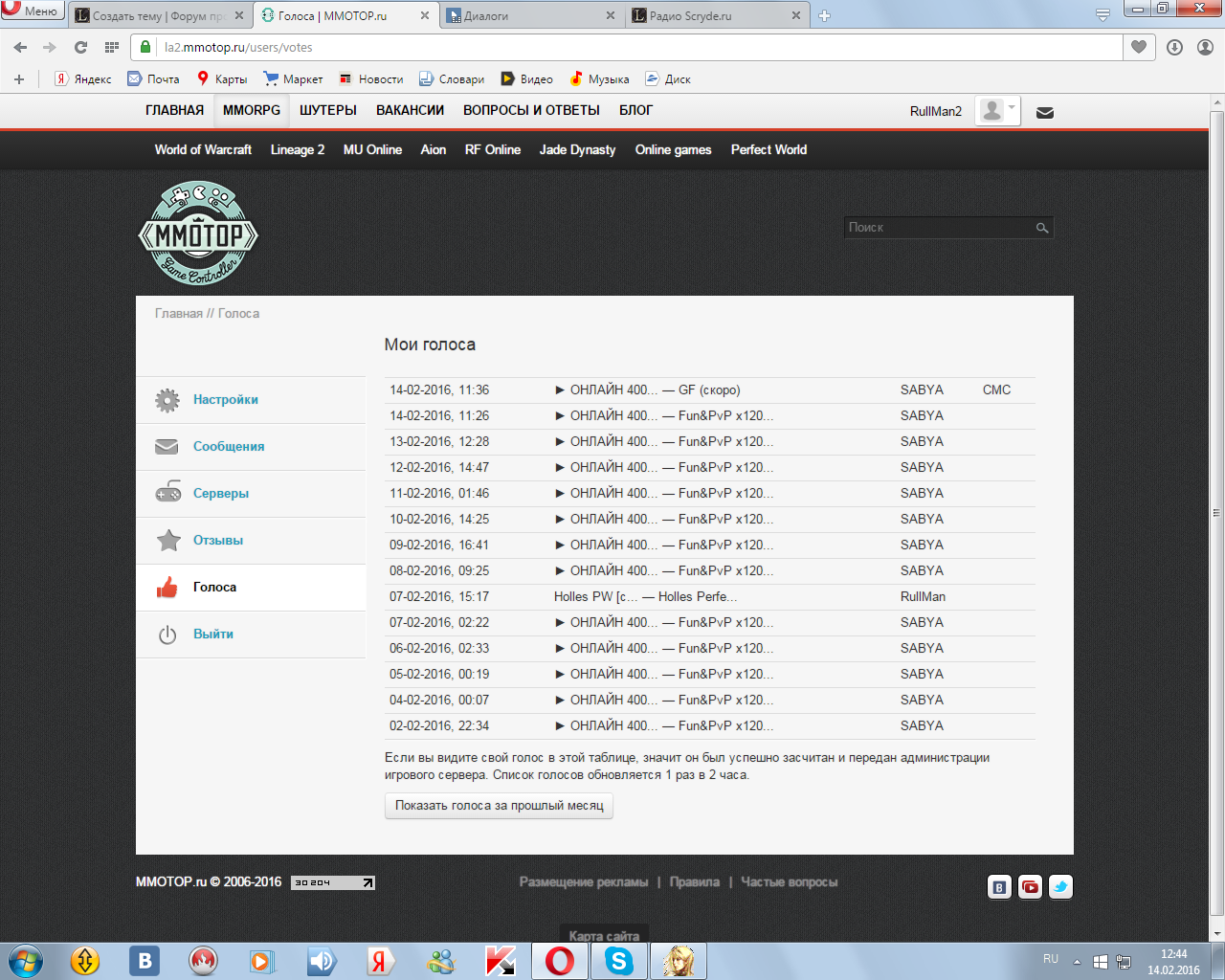This screenshot has height=980, width=1225.
Task: Launch Skype from the taskbar
Action: pos(619,961)
